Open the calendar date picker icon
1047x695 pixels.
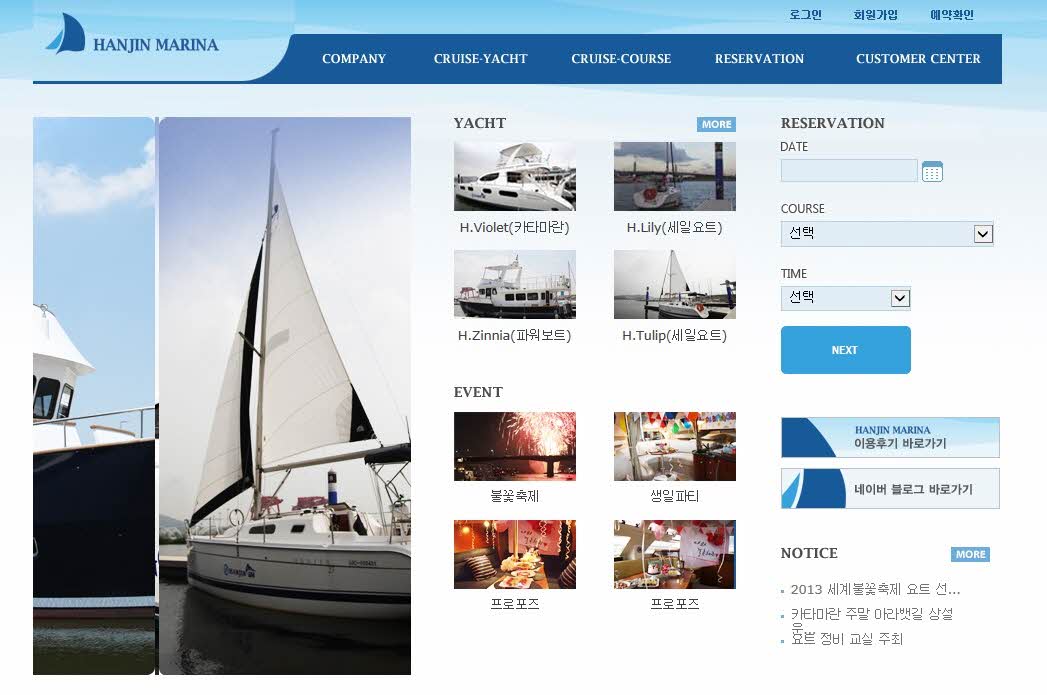[x=932, y=172]
